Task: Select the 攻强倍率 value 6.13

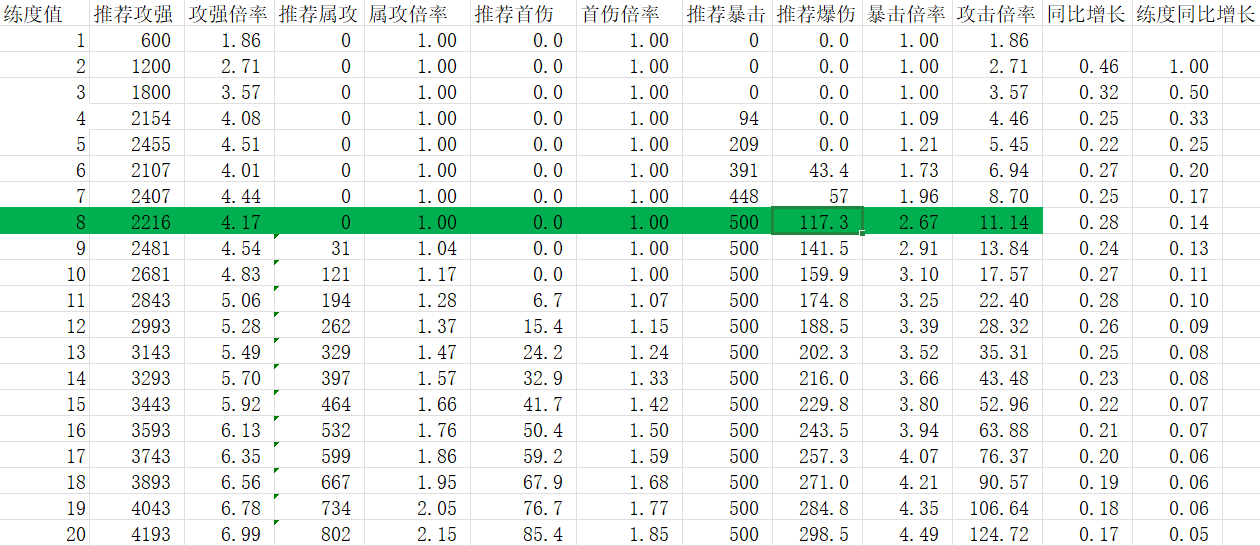Action: point(230,430)
